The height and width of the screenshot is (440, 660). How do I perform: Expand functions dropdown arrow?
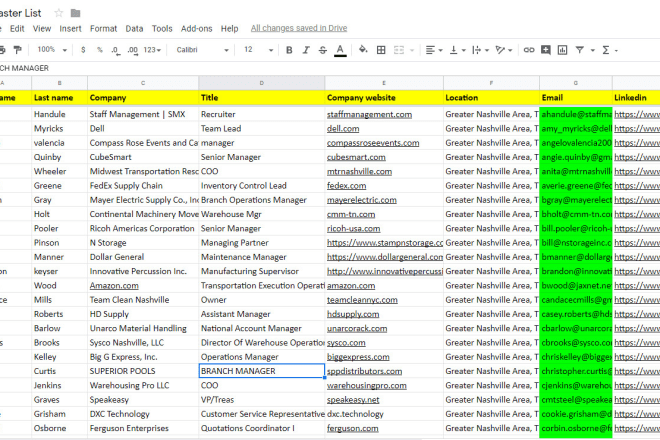(x=616, y=51)
